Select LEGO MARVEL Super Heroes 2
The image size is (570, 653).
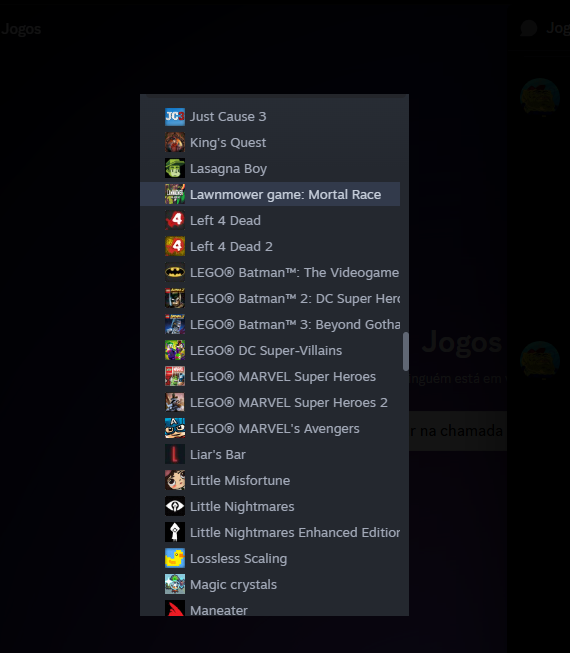[270, 402]
